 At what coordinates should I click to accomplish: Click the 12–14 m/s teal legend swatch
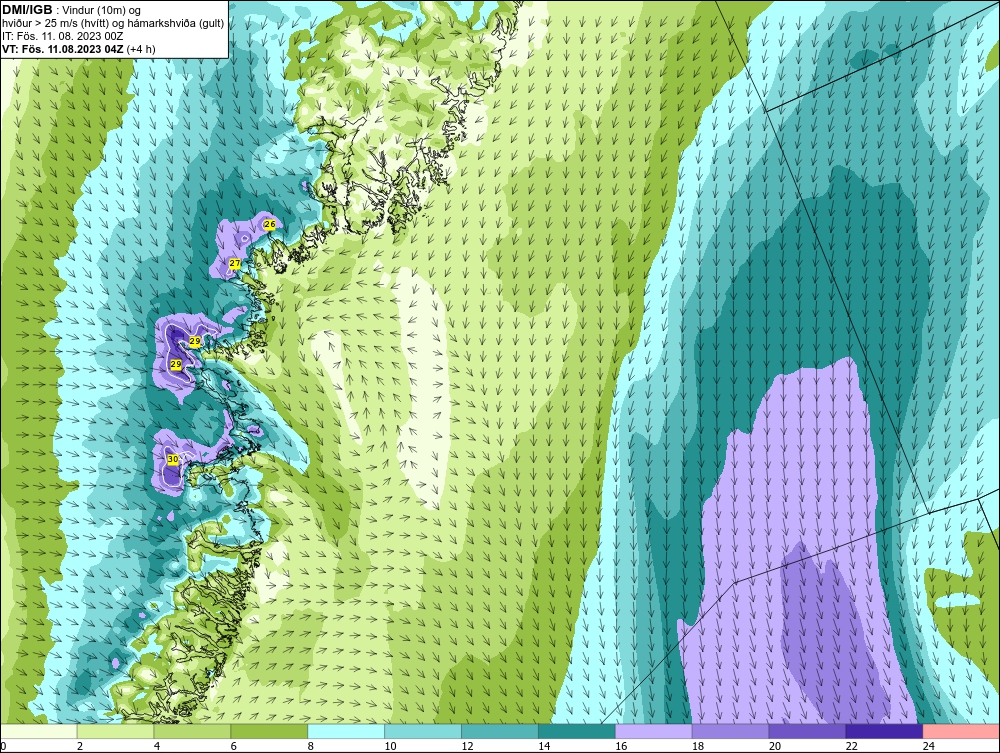click(x=499, y=731)
